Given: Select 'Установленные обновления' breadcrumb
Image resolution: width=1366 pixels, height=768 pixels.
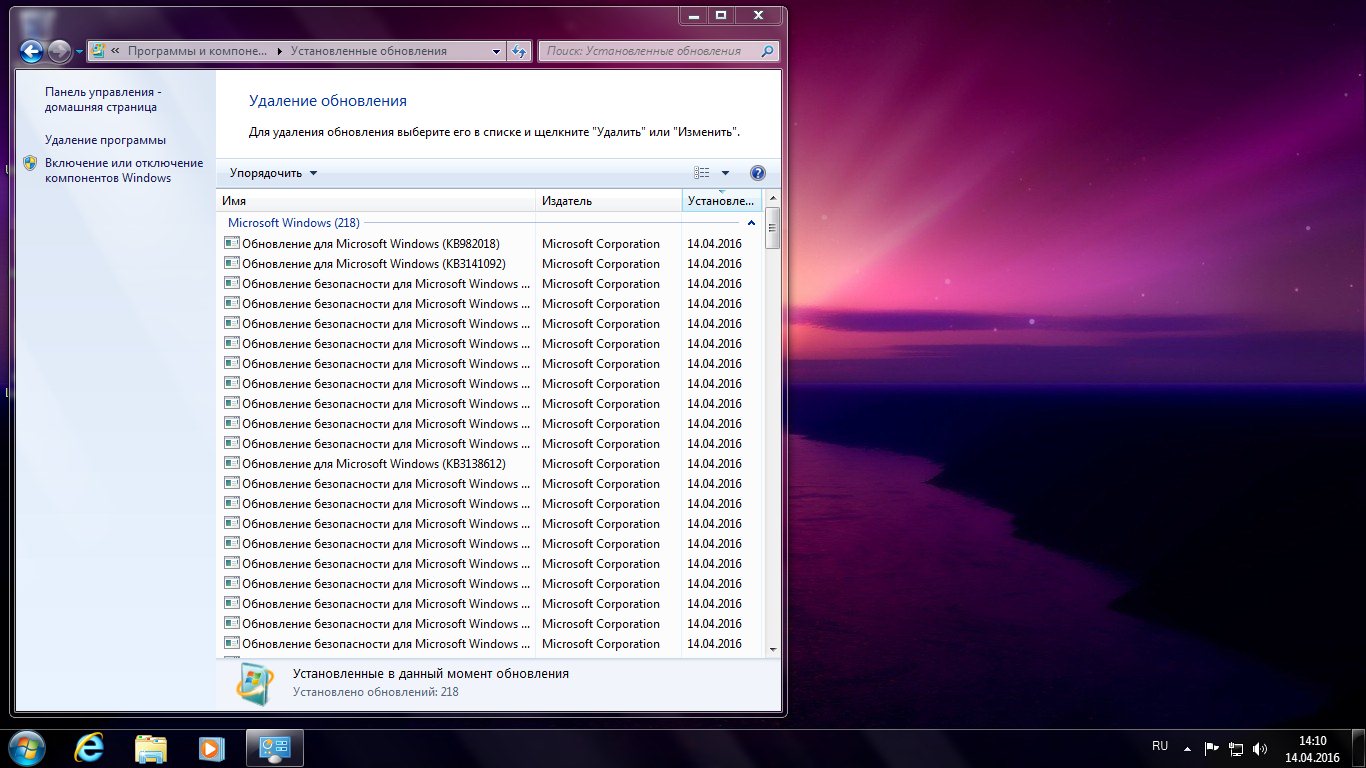Looking at the screenshot, I should tap(369, 51).
